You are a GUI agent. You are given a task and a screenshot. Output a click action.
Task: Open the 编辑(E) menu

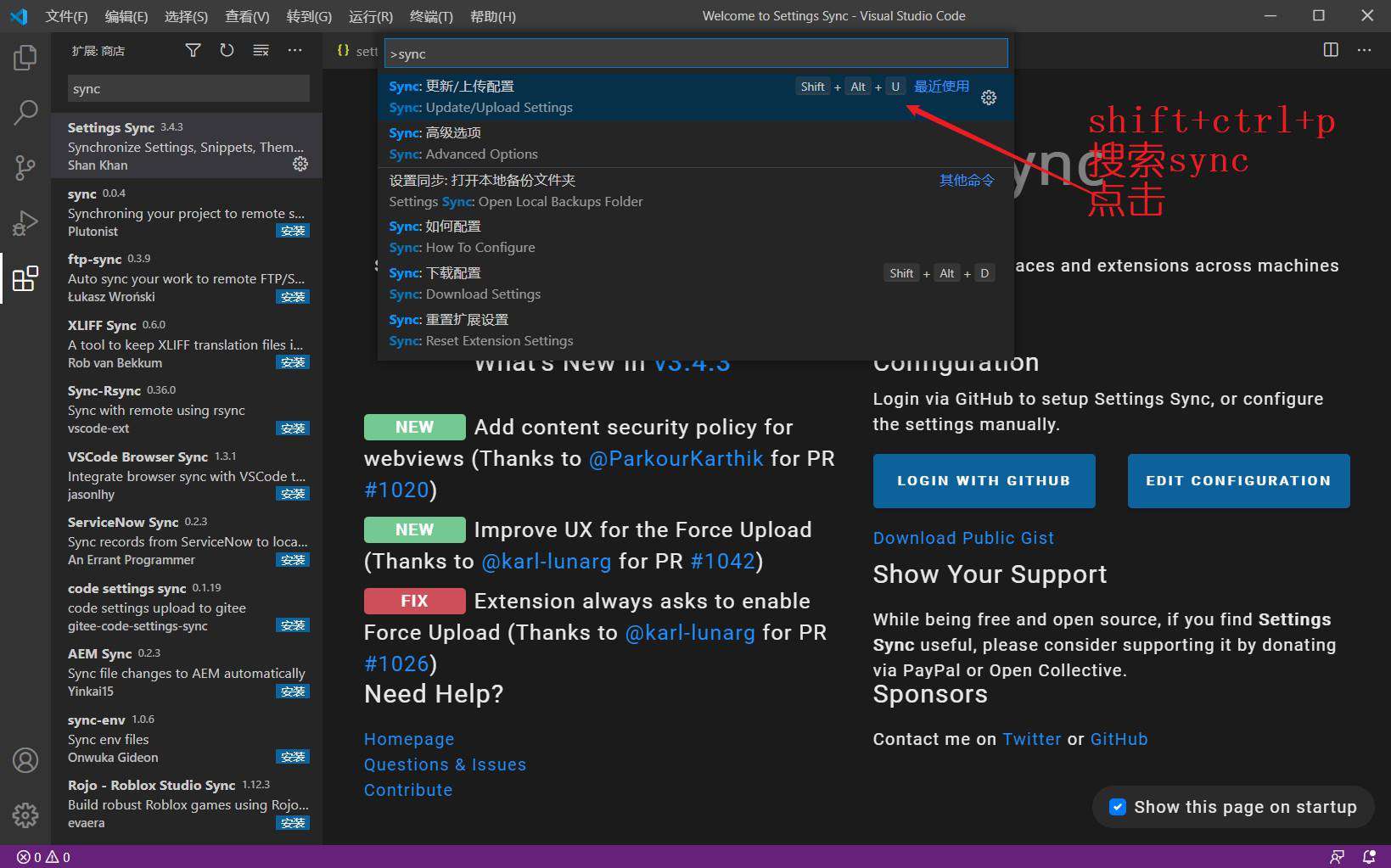click(126, 16)
